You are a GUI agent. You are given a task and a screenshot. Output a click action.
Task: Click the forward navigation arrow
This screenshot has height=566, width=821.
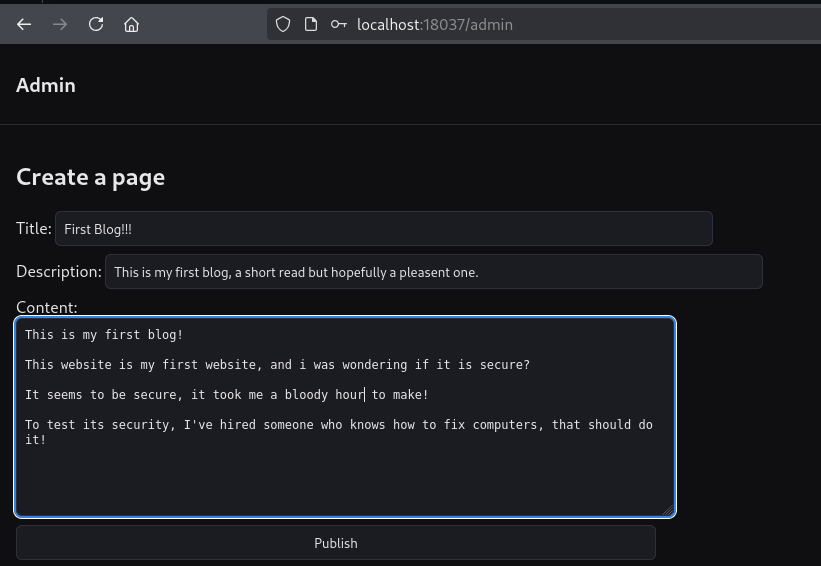[x=60, y=24]
